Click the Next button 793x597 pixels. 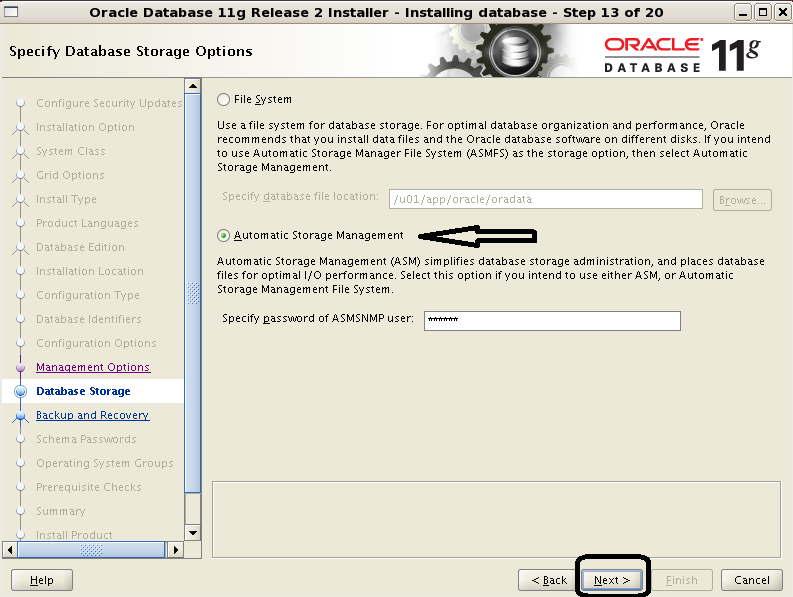pyautogui.click(x=611, y=580)
